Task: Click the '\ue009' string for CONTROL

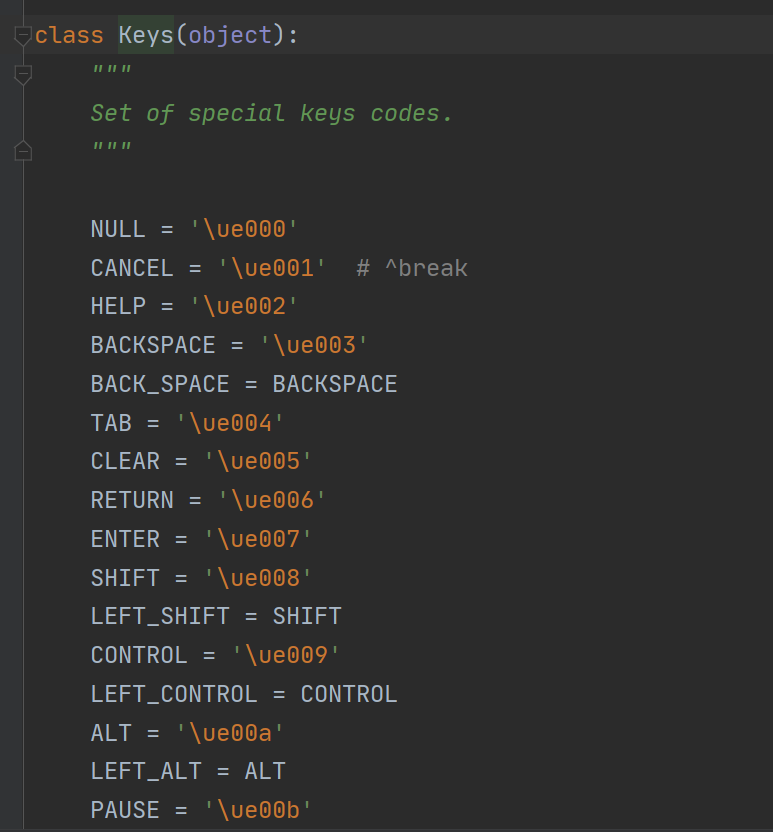Action: (287, 655)
